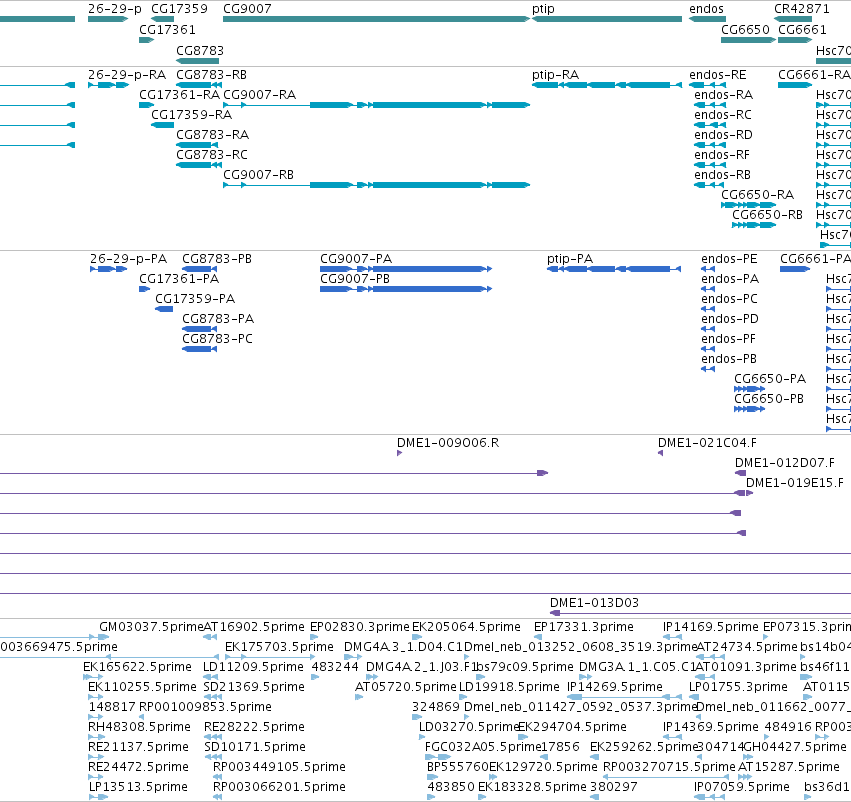Click the DME1-021C04.F feature label
The width and height of the screenshot is (851, 802).
707,443
